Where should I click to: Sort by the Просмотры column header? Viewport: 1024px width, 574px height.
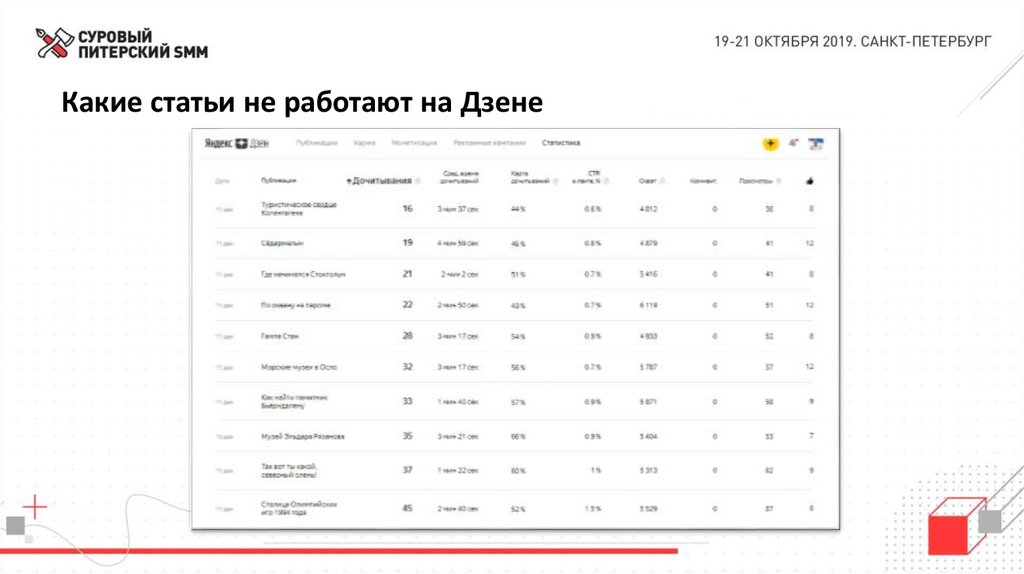[756, 181]
